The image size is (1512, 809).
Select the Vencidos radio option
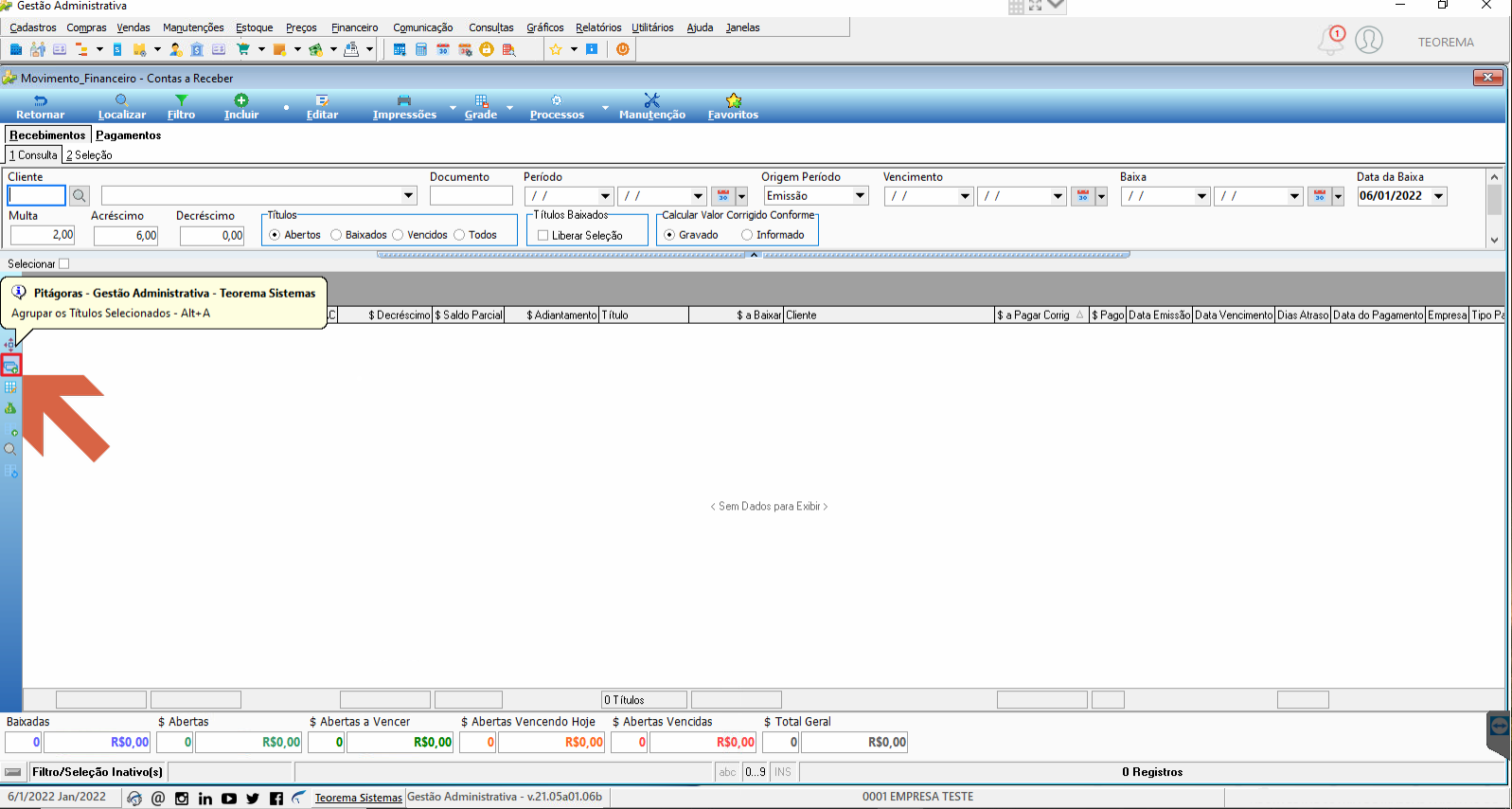click(x=398, y=235)
